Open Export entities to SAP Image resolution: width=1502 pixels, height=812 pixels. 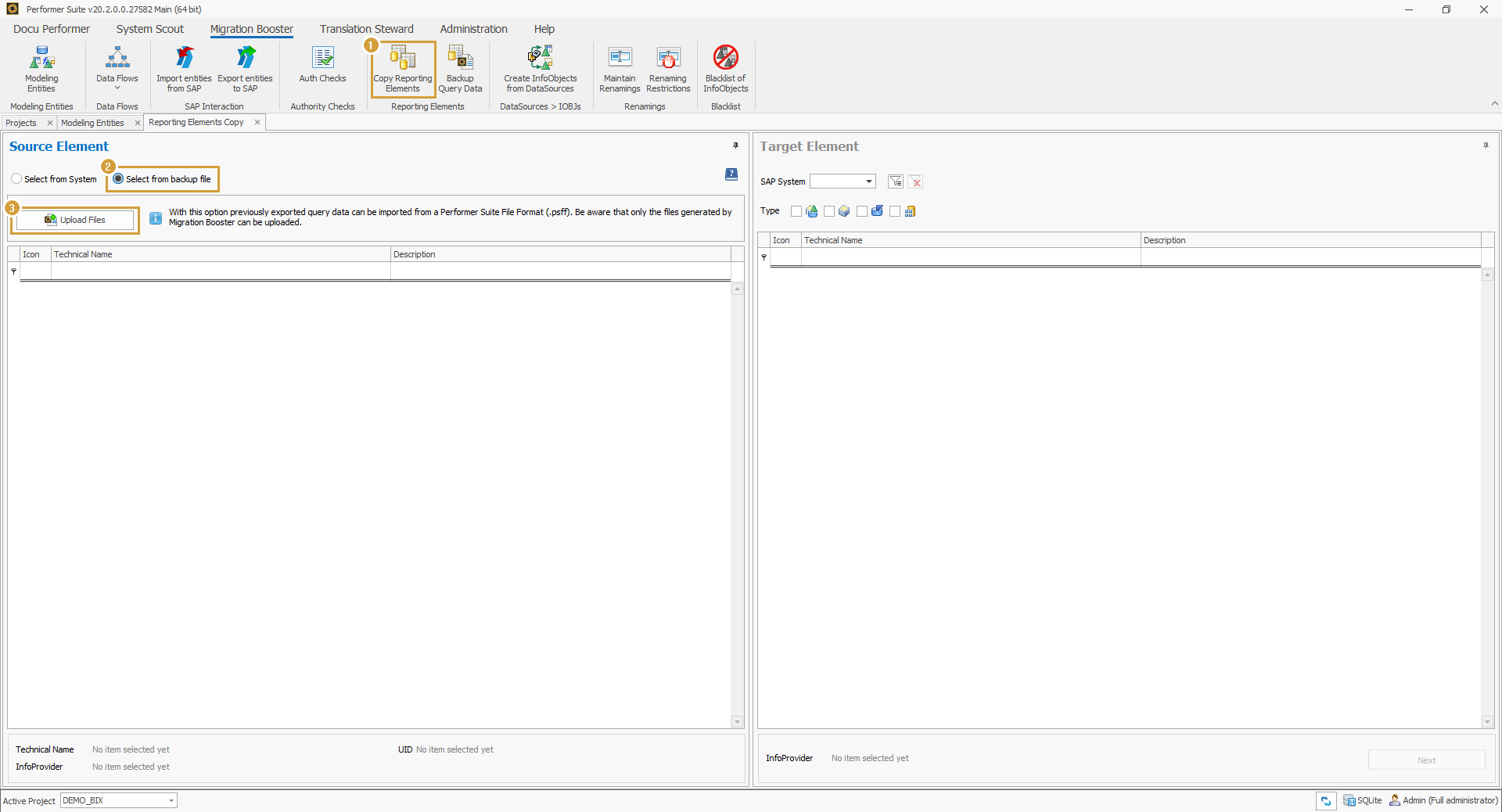pos(245,70)
